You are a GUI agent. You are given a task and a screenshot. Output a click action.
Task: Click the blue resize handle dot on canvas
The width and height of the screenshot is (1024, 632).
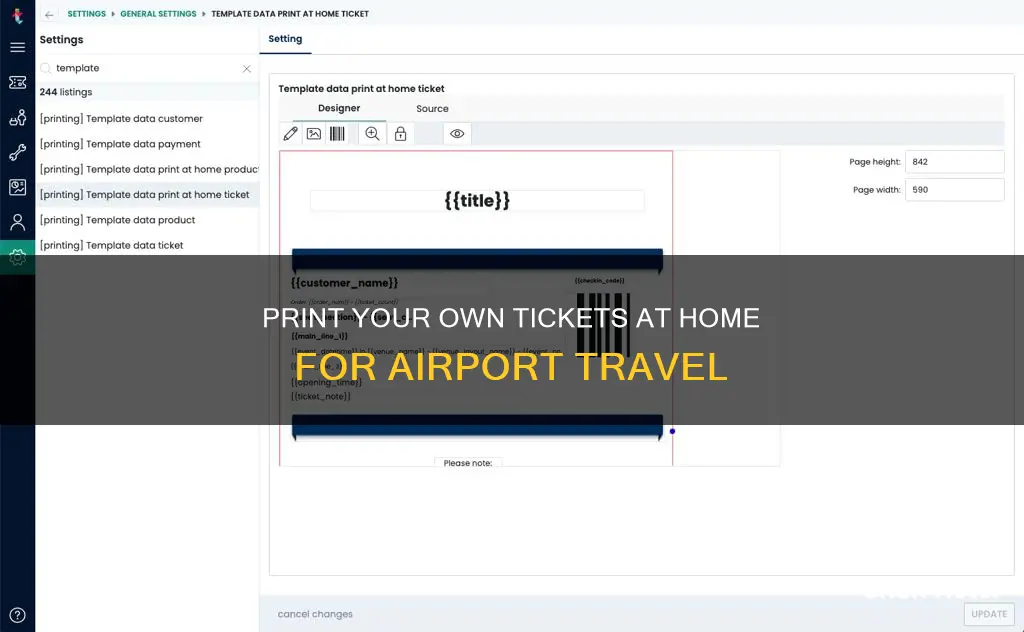click(672, 432)
